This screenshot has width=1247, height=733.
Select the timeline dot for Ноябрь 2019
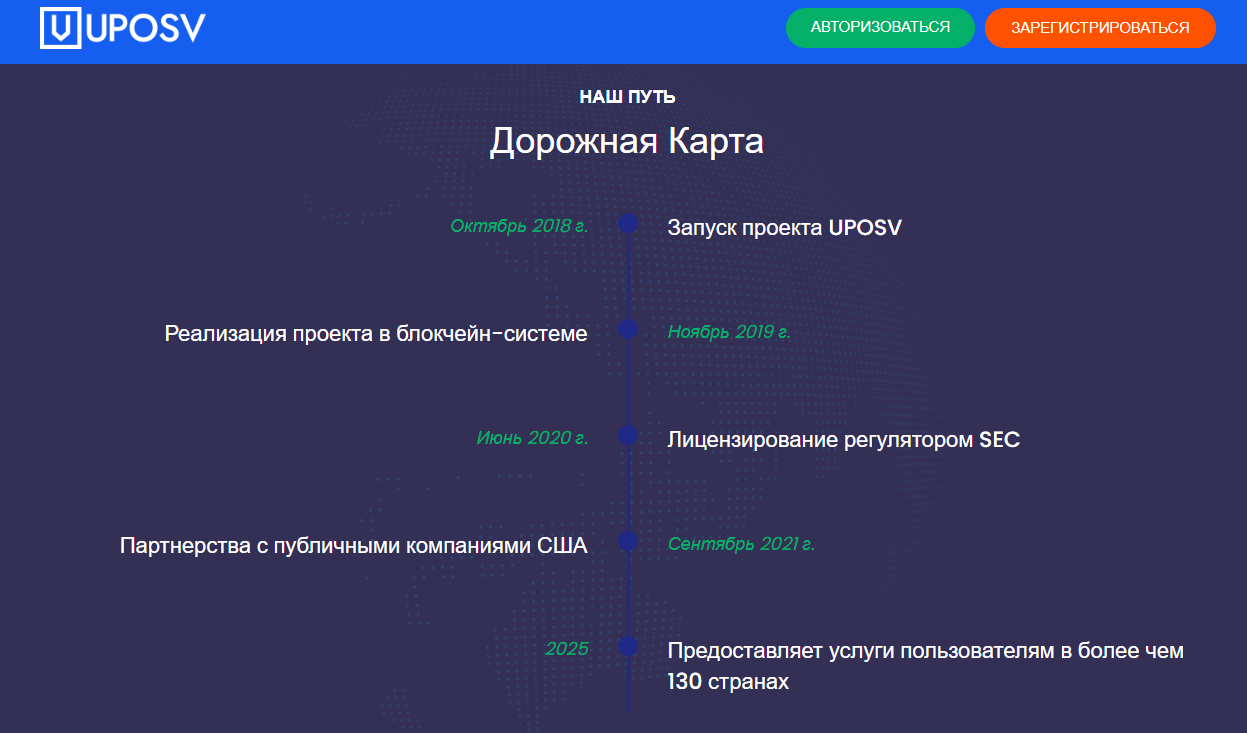[x=628, y=330]
